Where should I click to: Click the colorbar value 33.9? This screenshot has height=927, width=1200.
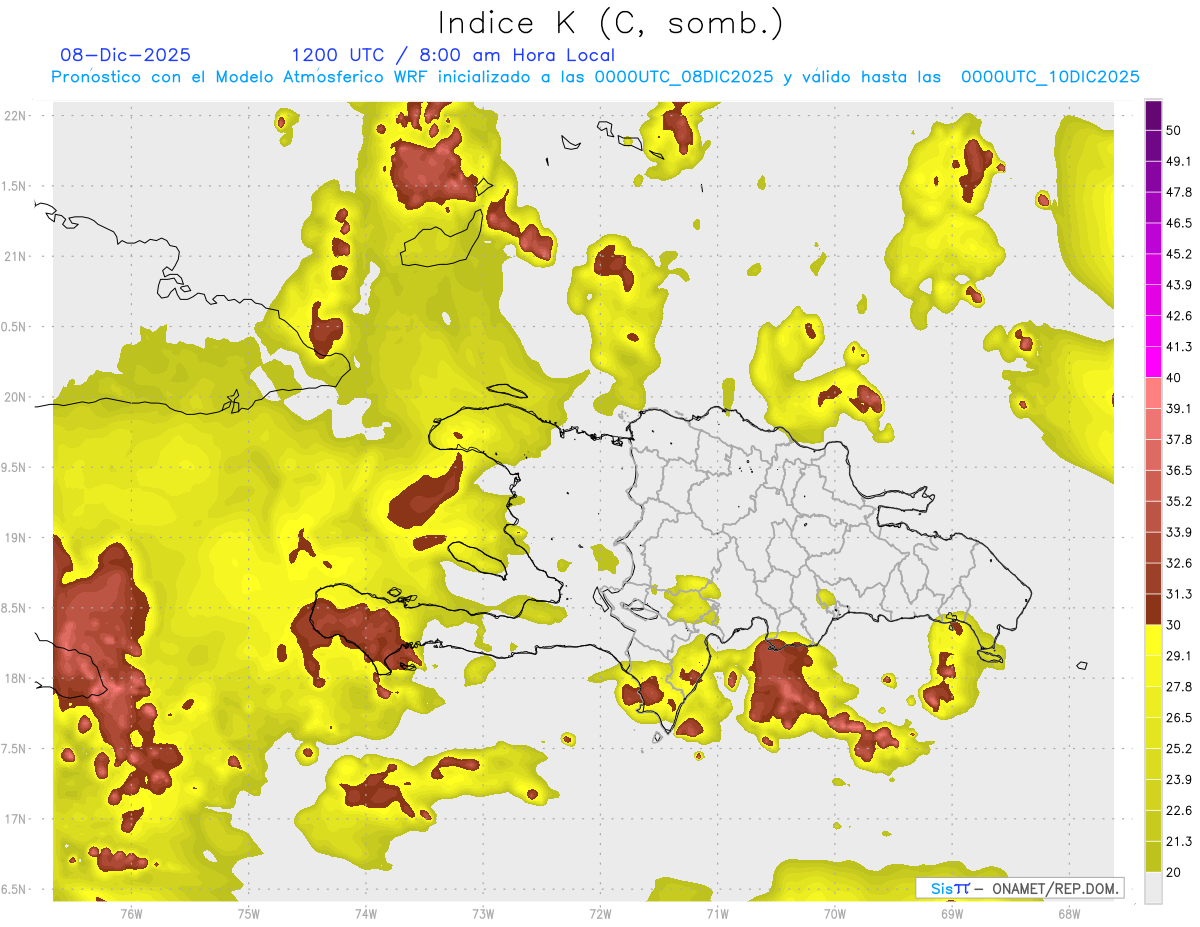click(1179, 532)
